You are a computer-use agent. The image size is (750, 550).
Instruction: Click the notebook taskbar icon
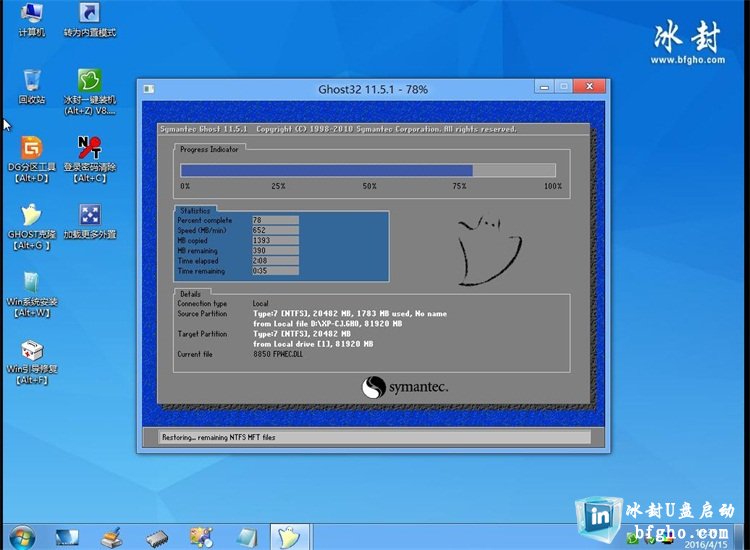click(247, 537)
